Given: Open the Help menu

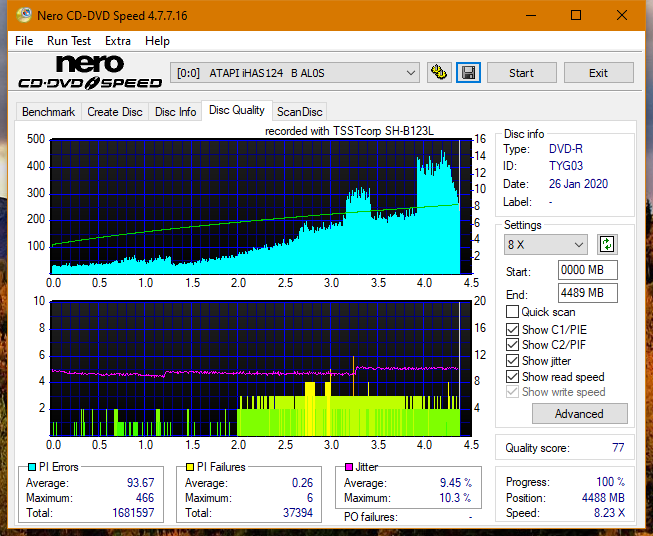Looking at the screenshot, I should 157,41.
